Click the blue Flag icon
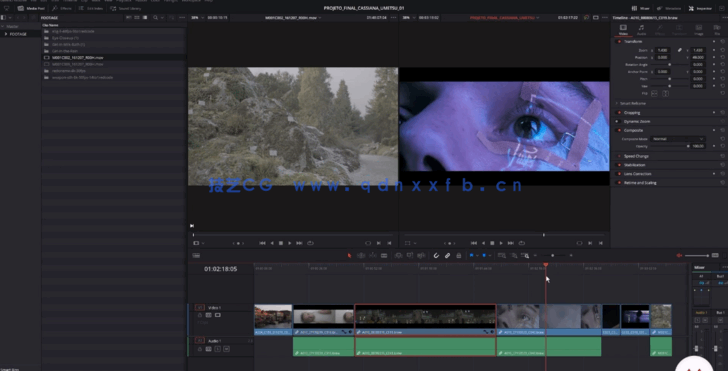Viewport: 728px width, 371px height. (471, 255)
